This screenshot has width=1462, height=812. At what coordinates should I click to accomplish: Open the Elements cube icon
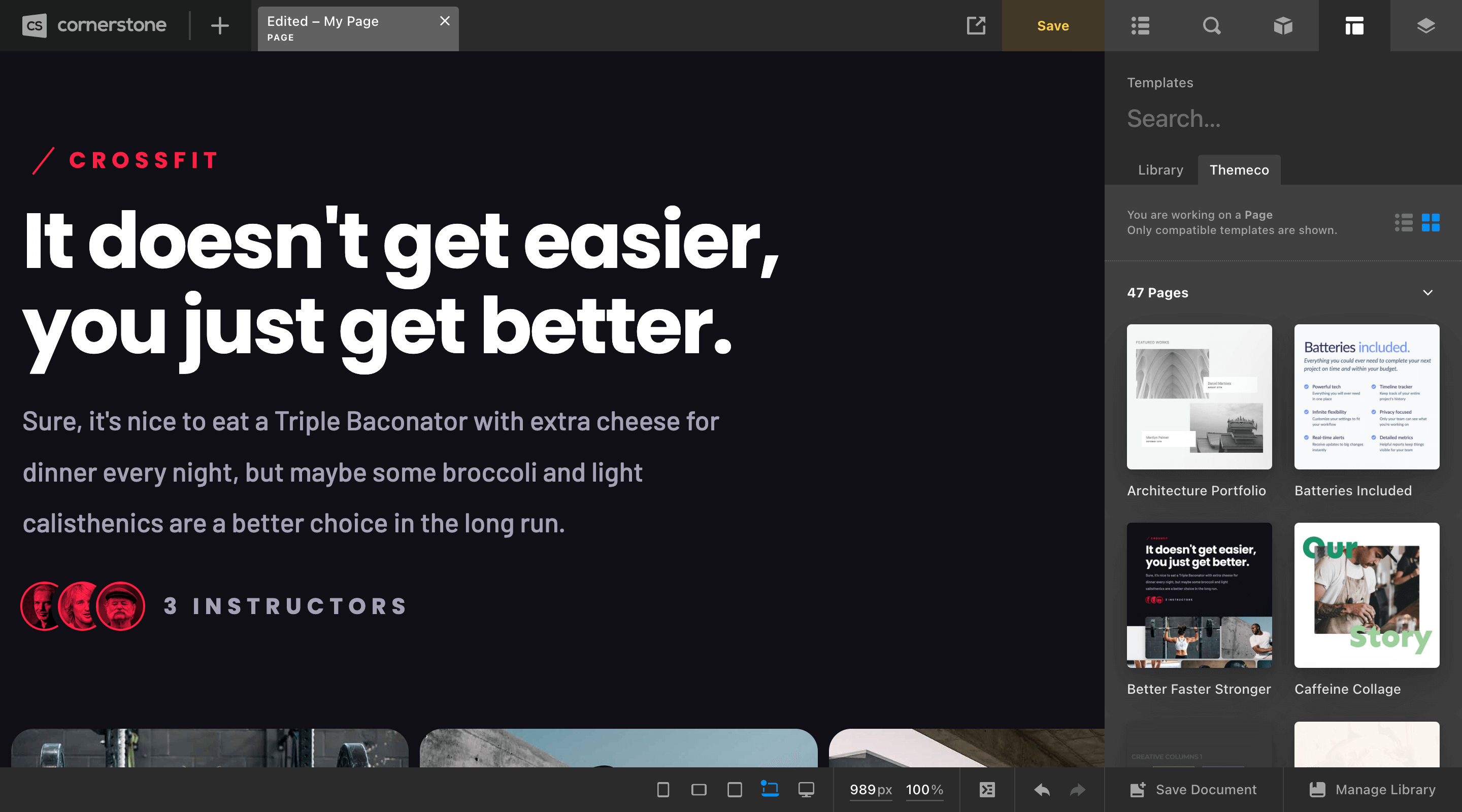point(1283,25)
